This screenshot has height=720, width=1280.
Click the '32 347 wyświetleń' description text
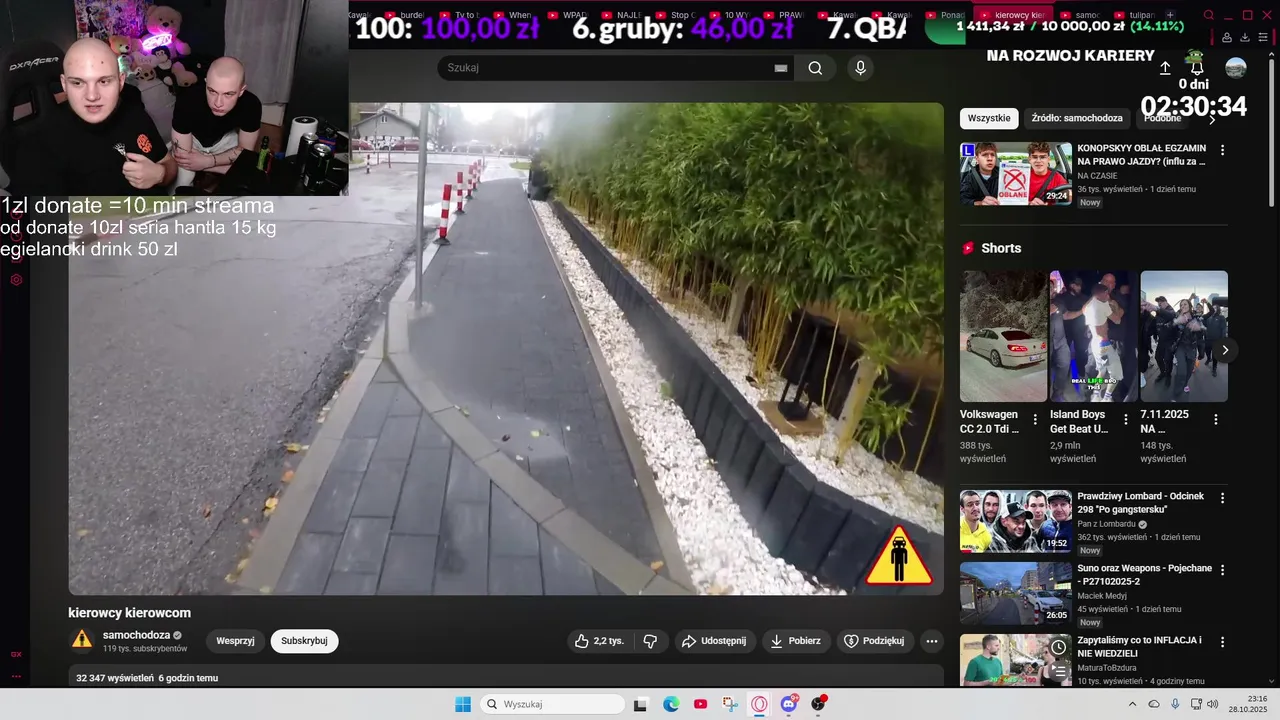pos(115,678)
